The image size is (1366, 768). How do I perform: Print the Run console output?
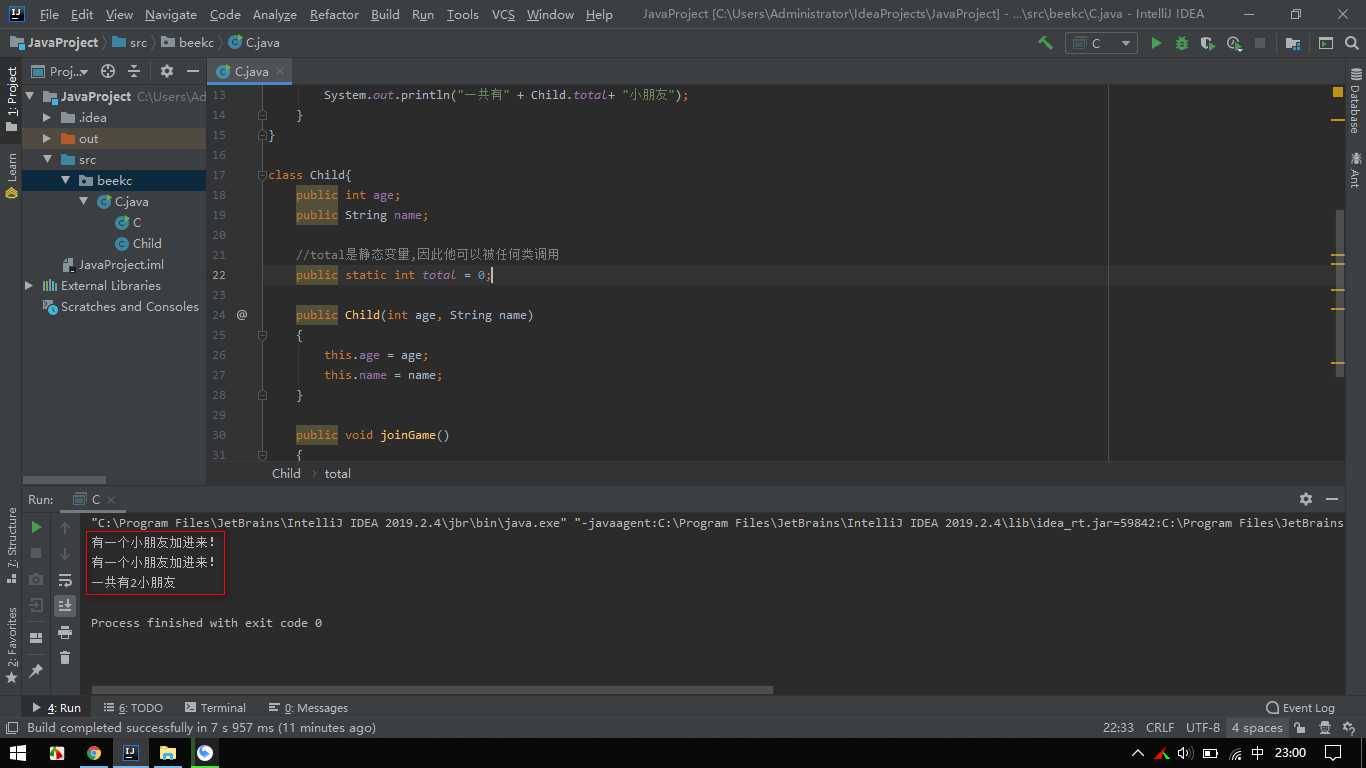65,632
